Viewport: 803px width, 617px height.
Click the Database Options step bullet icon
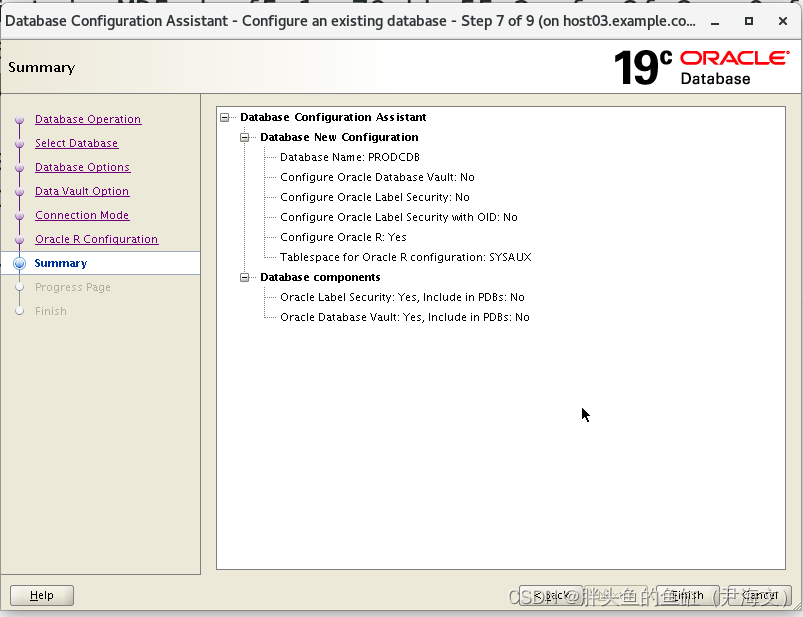(x=19, y=168)
